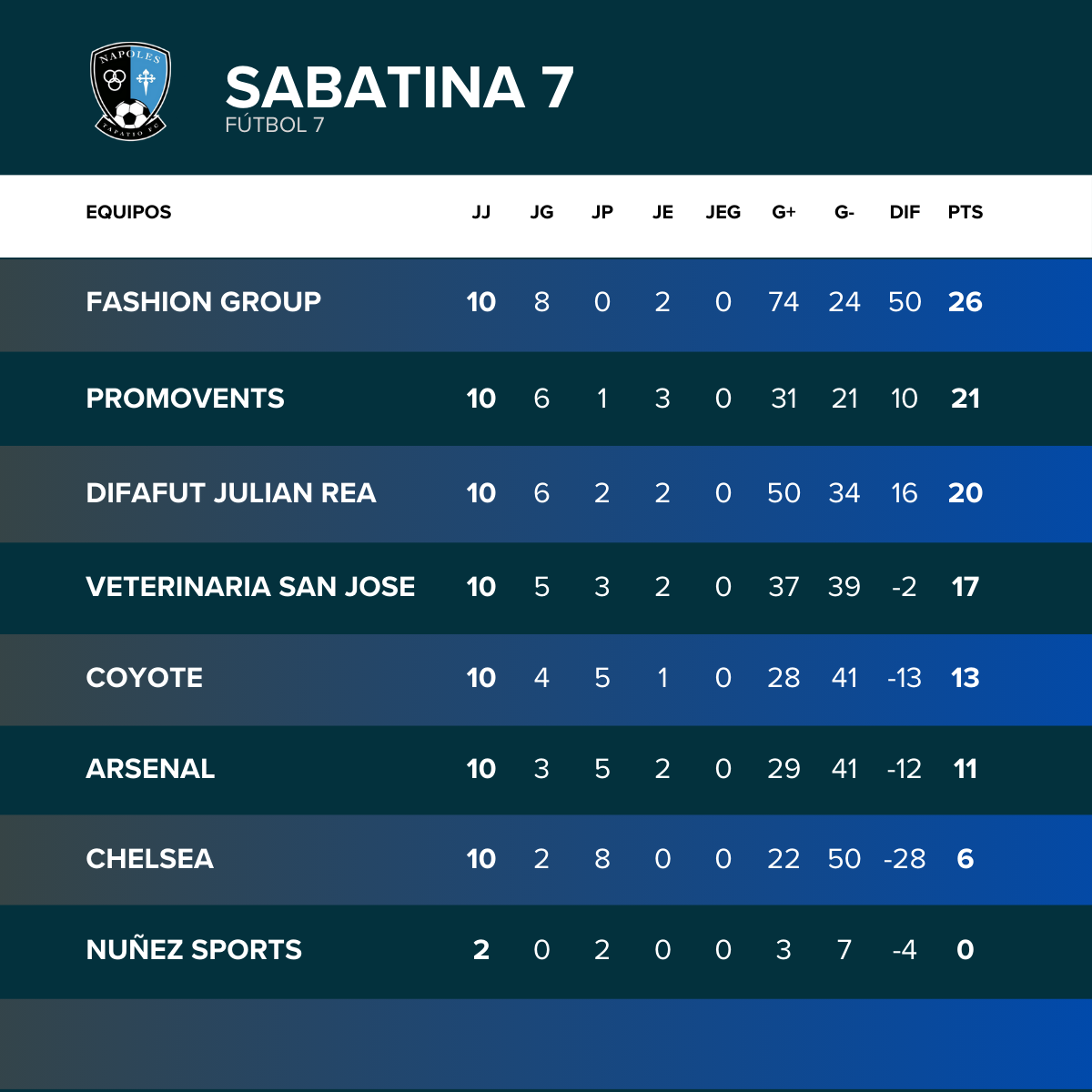
Task: Click Promovents' 21 points total
Action: coord(966,399)
